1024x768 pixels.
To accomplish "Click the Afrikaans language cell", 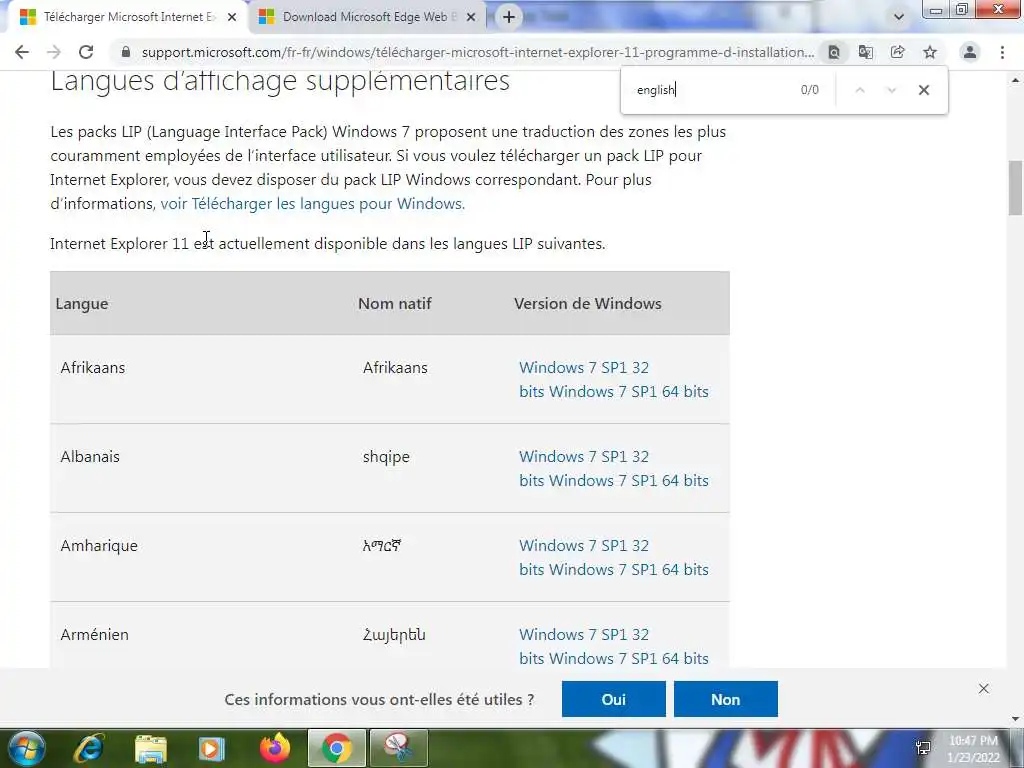I will (93, 368).
